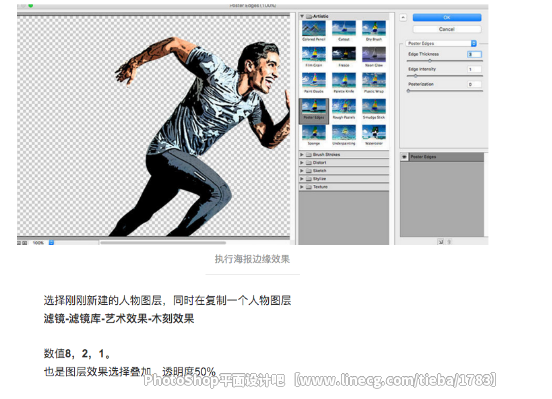Click the Cancel button
The image size is (552, 399).
447,29
